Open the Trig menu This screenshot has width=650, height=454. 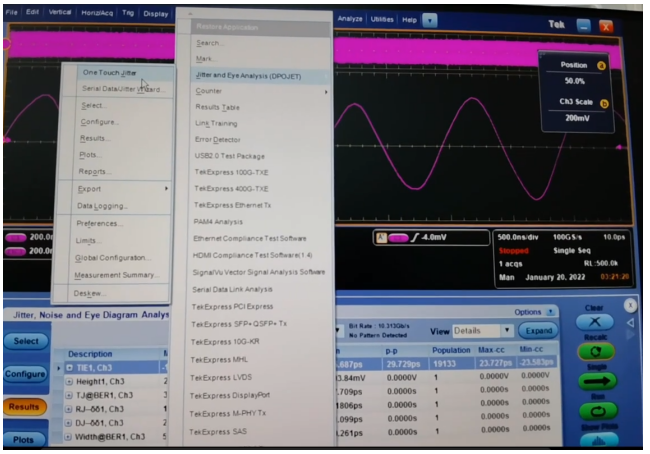click(x=128, y=13)
